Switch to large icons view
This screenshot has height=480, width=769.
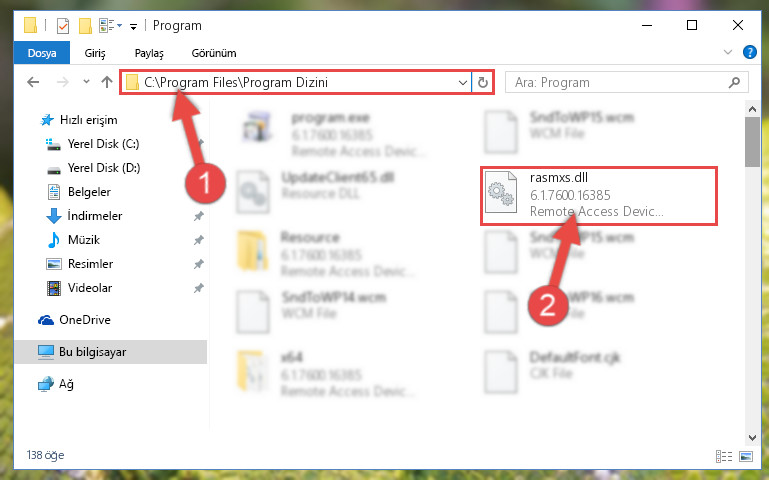pyautogui.click(x=746, y=456)
